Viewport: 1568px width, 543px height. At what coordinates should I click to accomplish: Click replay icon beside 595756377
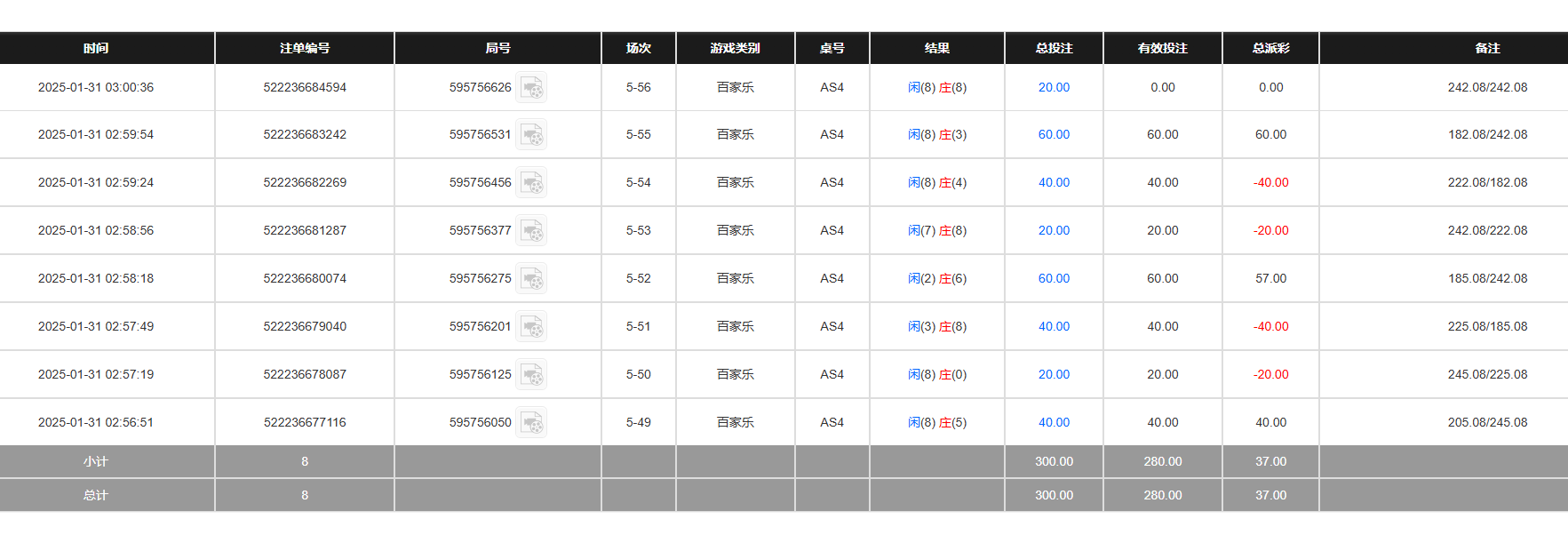click(x=531, y=231)
